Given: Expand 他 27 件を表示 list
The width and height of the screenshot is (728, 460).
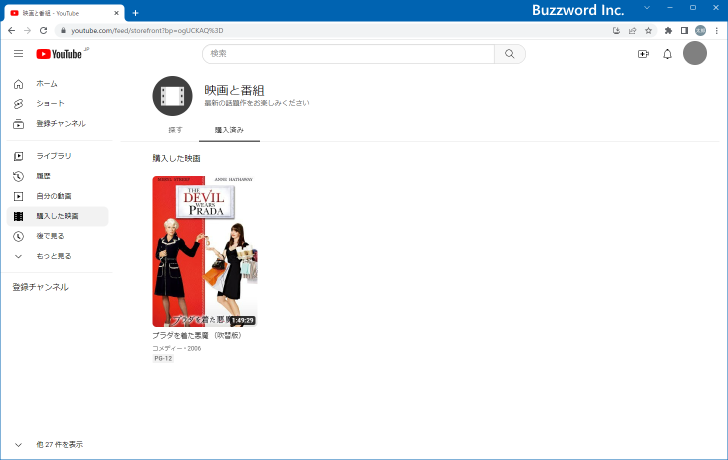Looking at the screenshot, I should coord(58,445).
